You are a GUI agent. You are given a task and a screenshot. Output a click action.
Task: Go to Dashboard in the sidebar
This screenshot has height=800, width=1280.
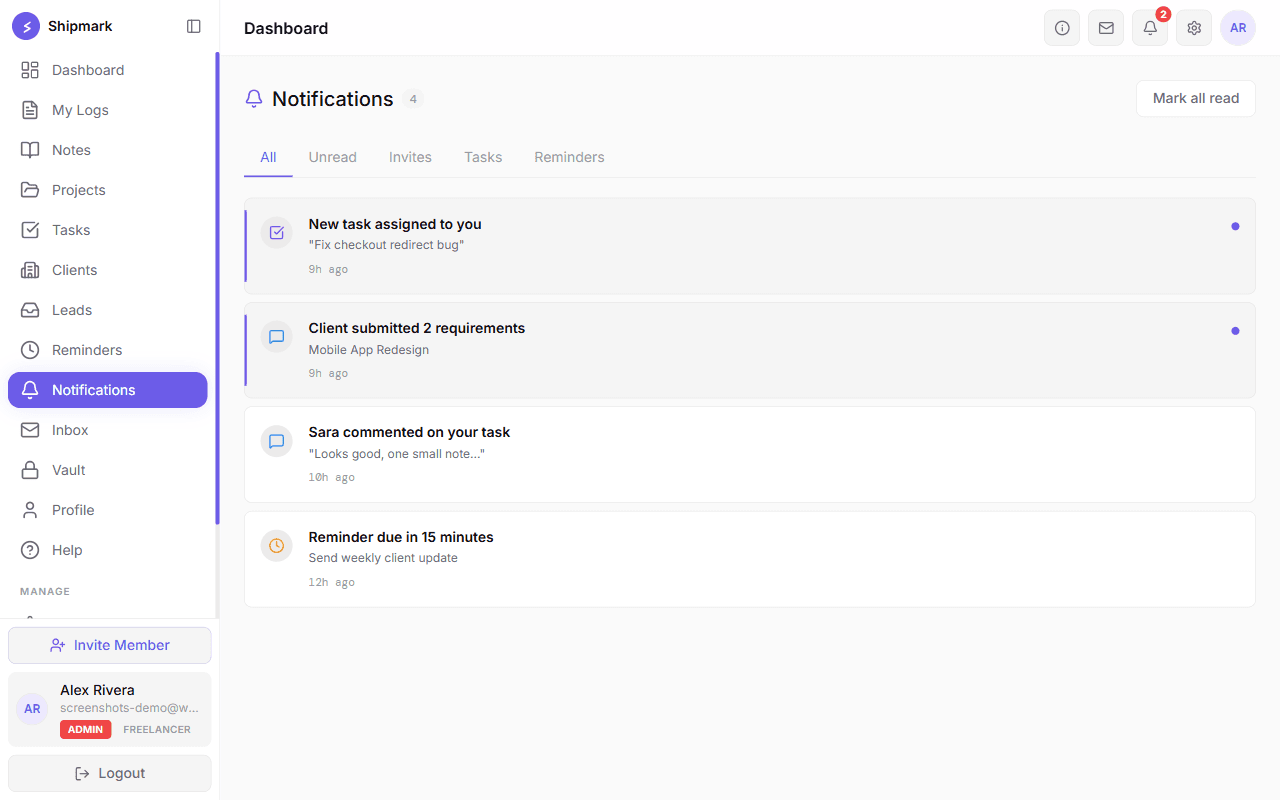[108, 70]
